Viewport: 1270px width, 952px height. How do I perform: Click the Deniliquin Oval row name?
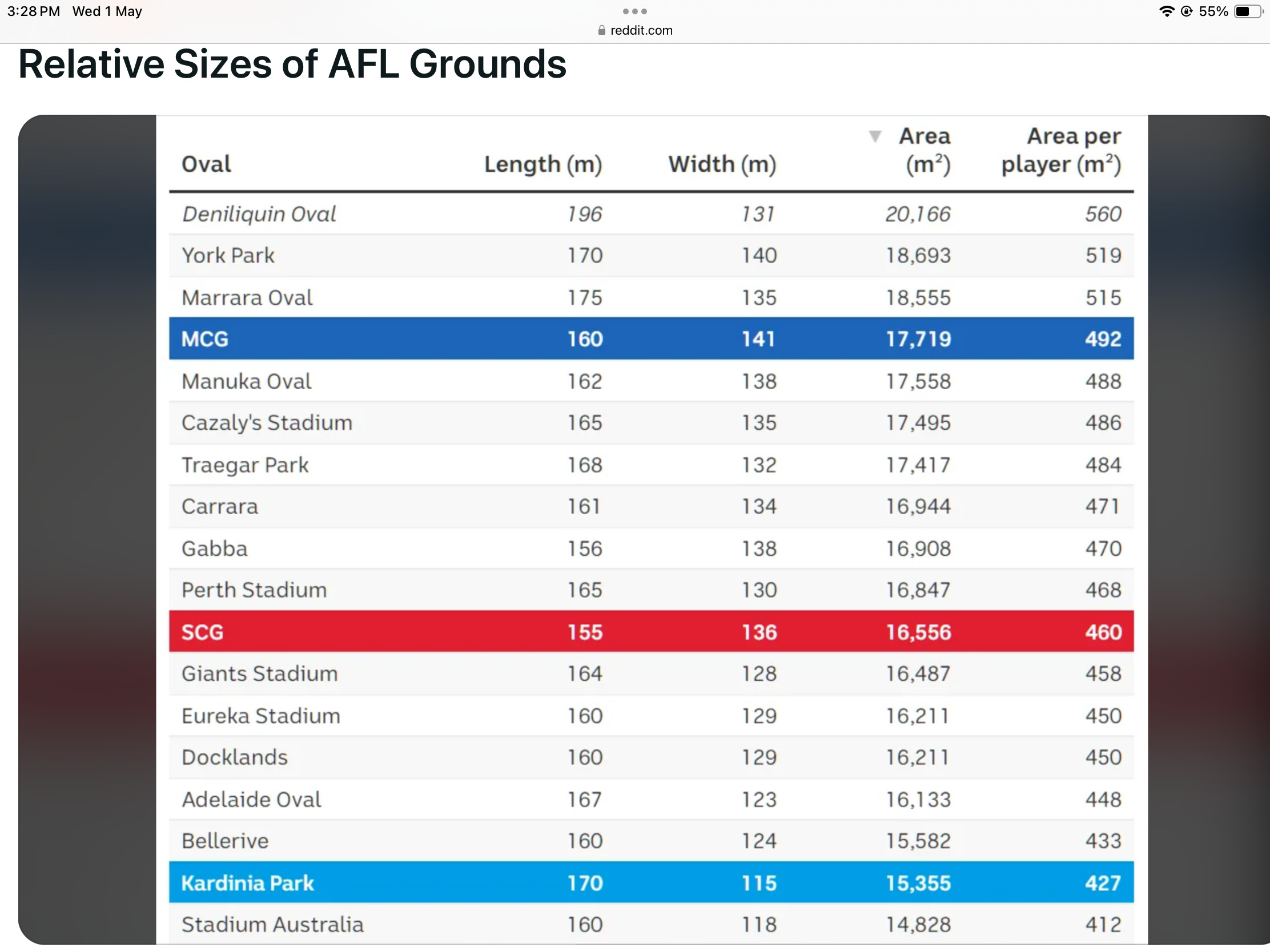point(259,214)
